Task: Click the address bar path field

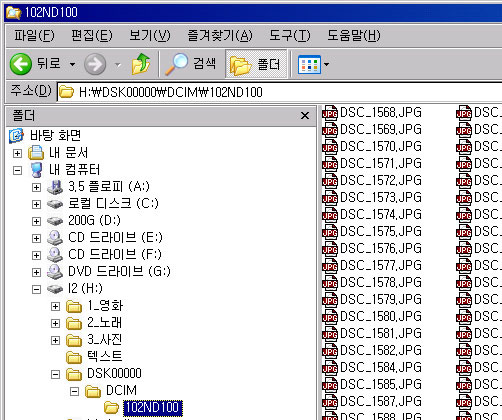Action: (x=279, y=92)
